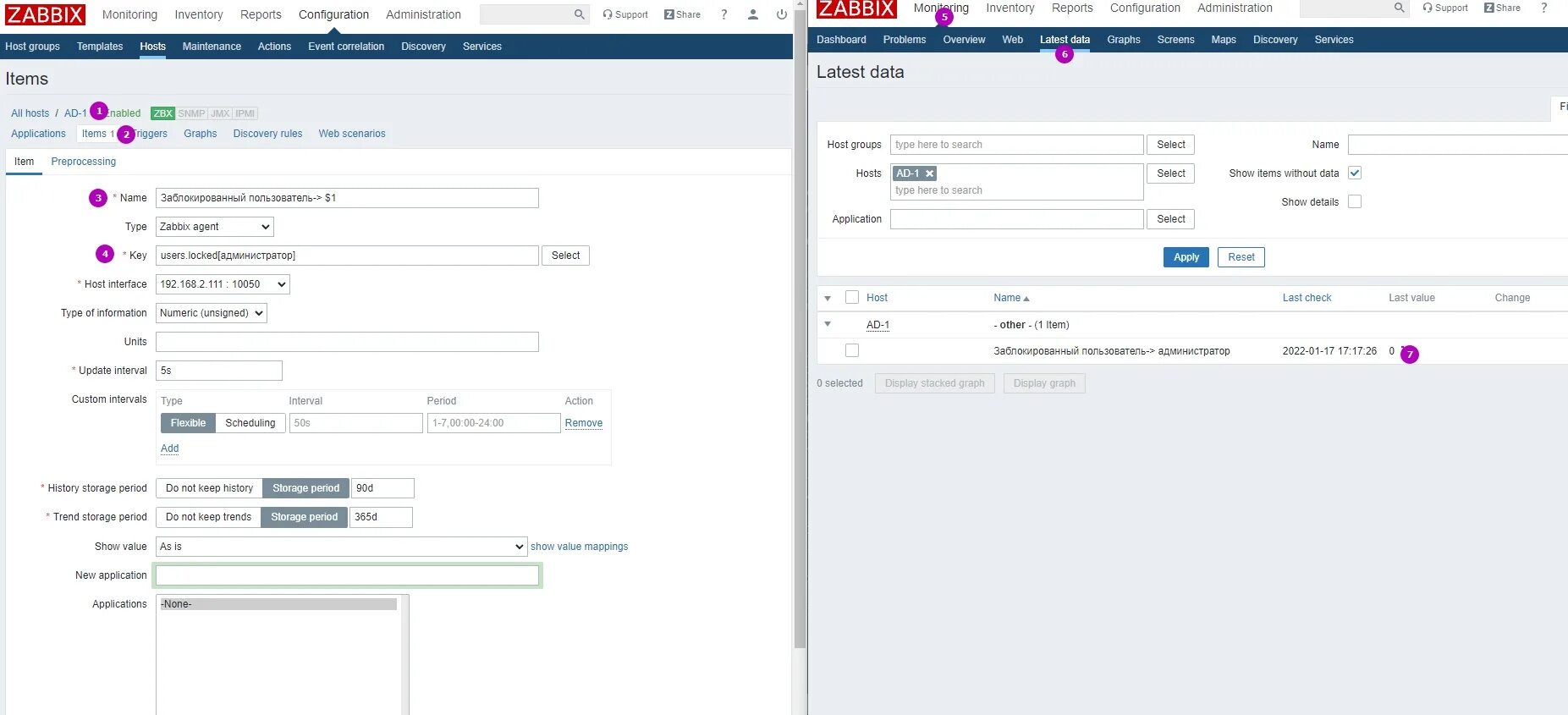The image size is (1568, 715).
Task: Open Type of information dropdown
Action: (211, 313)
